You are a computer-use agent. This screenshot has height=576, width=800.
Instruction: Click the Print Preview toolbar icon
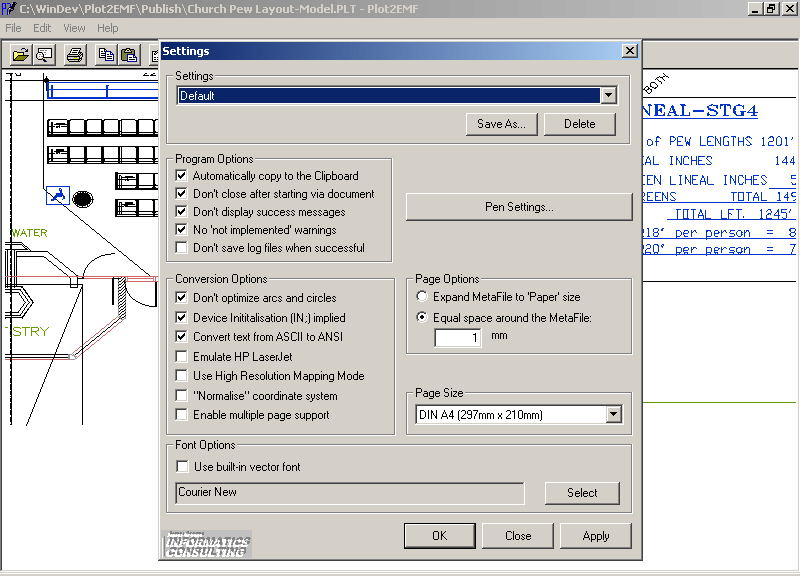pos(45,55)
